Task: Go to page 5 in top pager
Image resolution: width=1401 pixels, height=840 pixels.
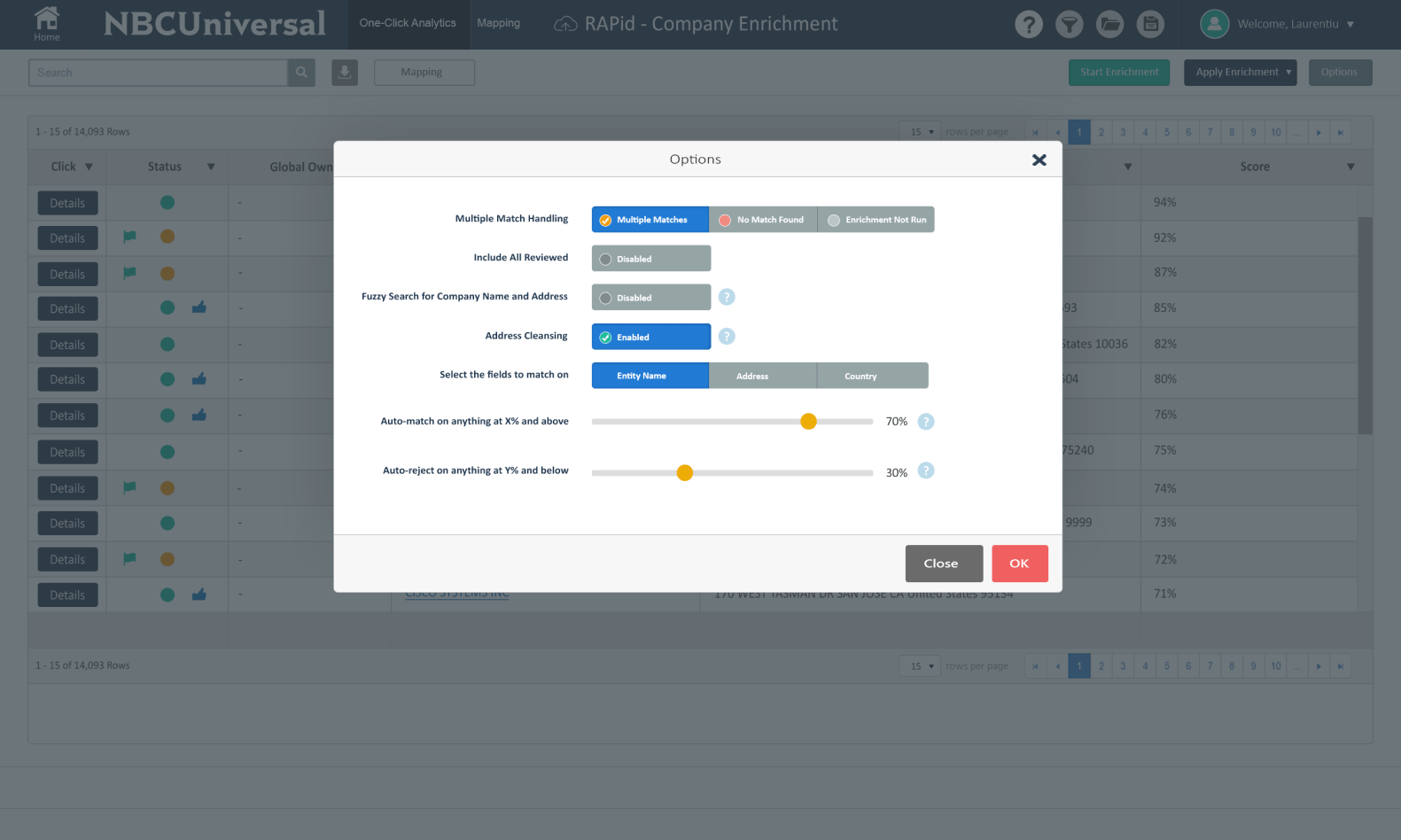Action: coord(1166,132)
